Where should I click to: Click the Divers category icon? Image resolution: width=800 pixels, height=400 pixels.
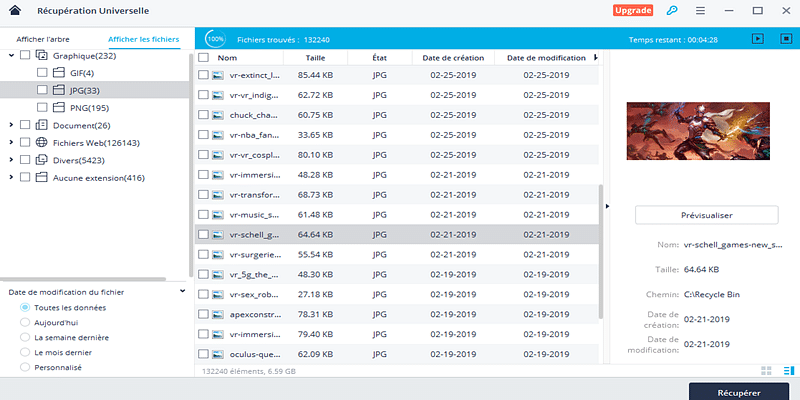coord(41,160)
